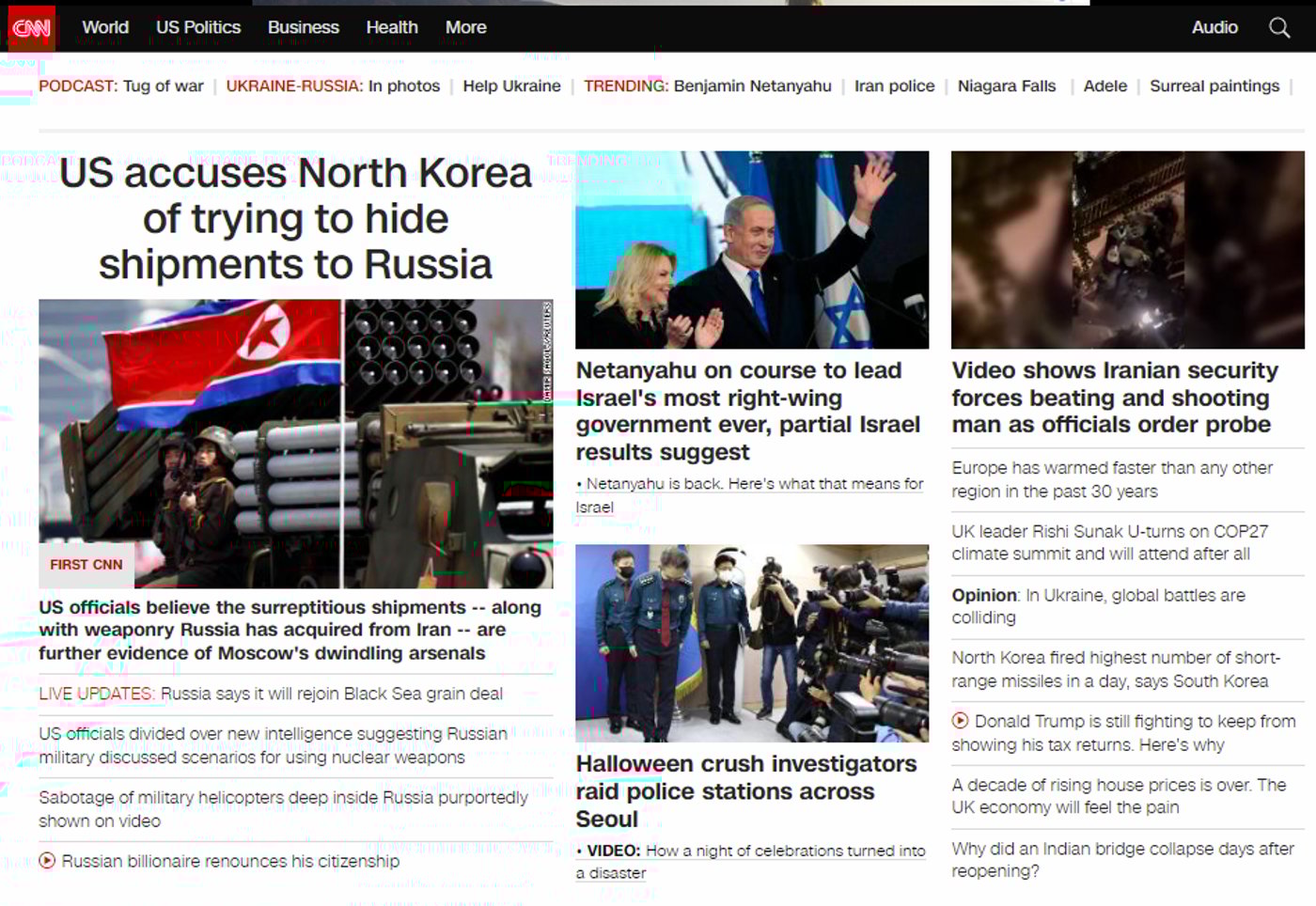
Task: Open North Korea short-range missiles story
Action: pos(1116,669)
